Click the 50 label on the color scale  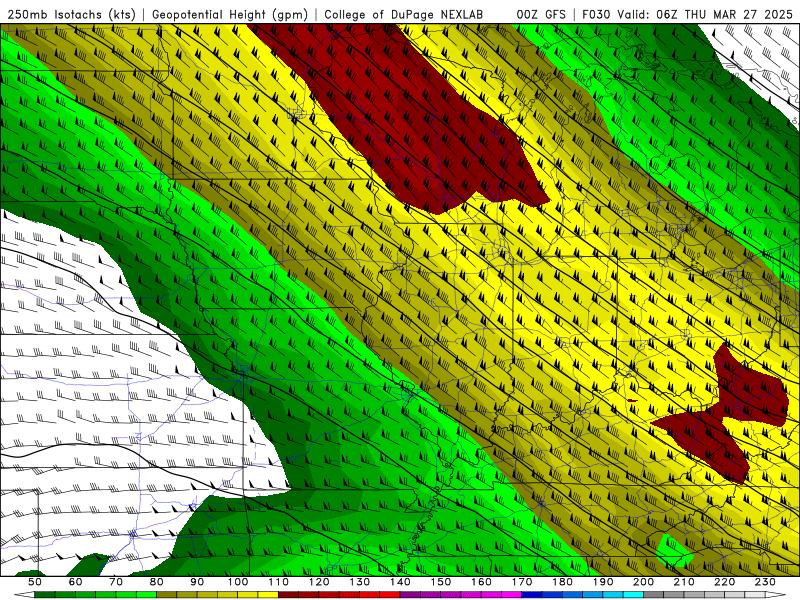(35, 582)
